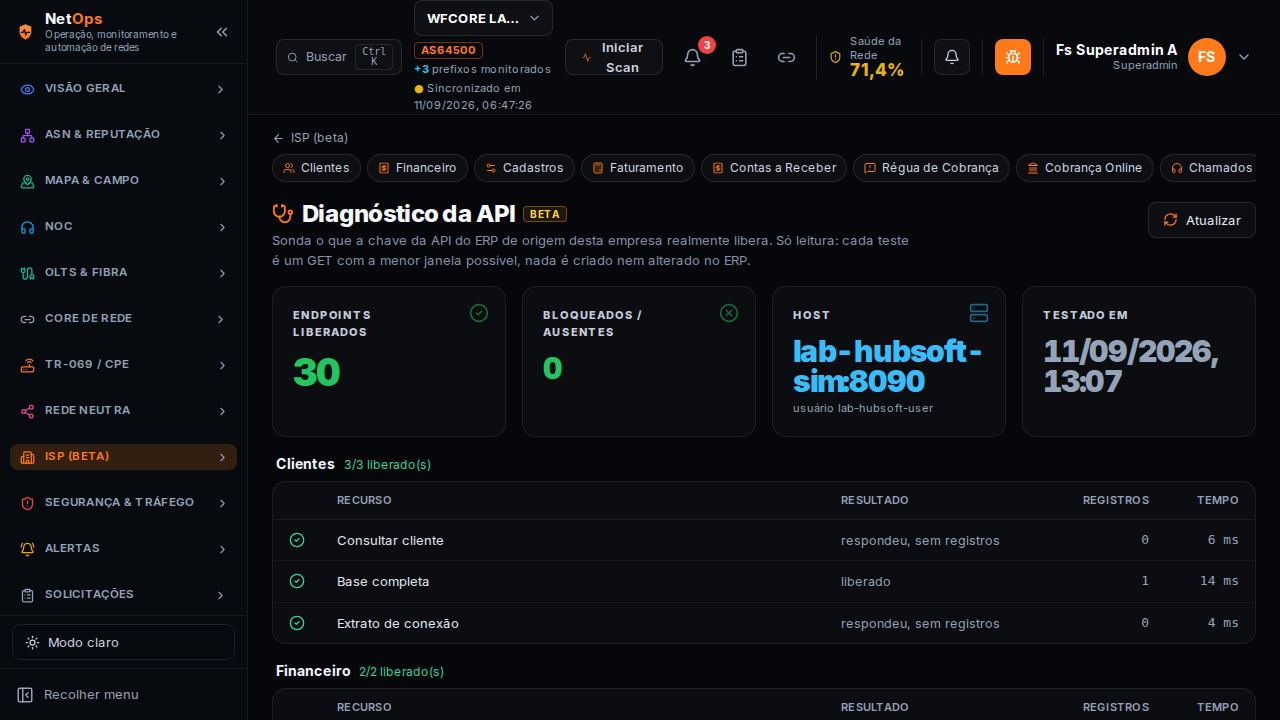Open the WFCORE LA... tenant dropdown
Screen dimensions: 1280x720
483,18
